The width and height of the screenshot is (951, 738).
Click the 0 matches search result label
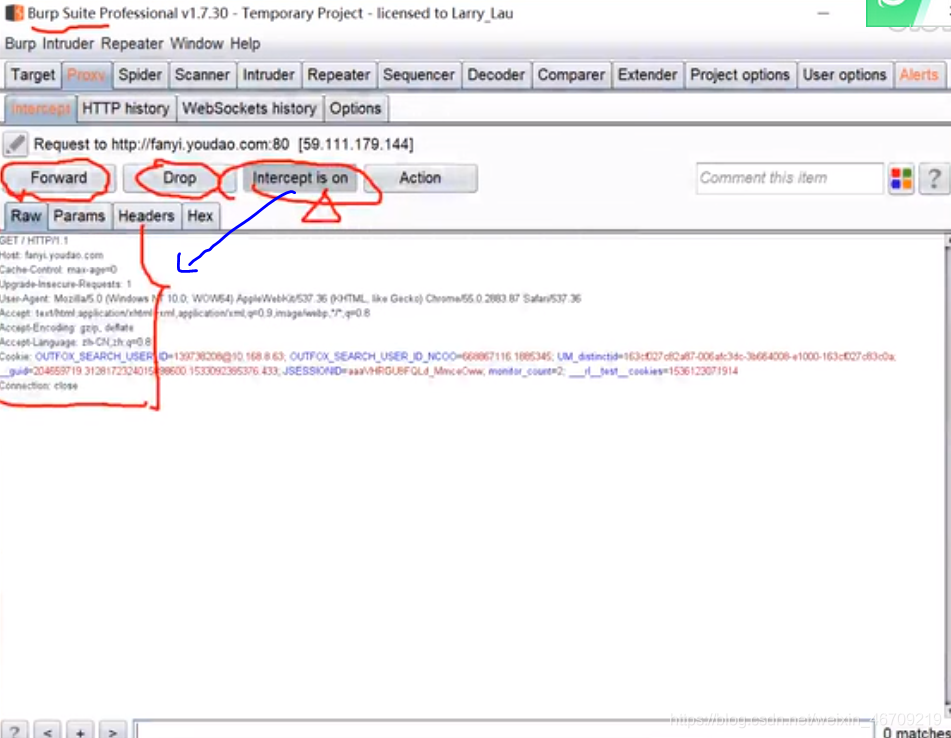click(x=916, y=733)
